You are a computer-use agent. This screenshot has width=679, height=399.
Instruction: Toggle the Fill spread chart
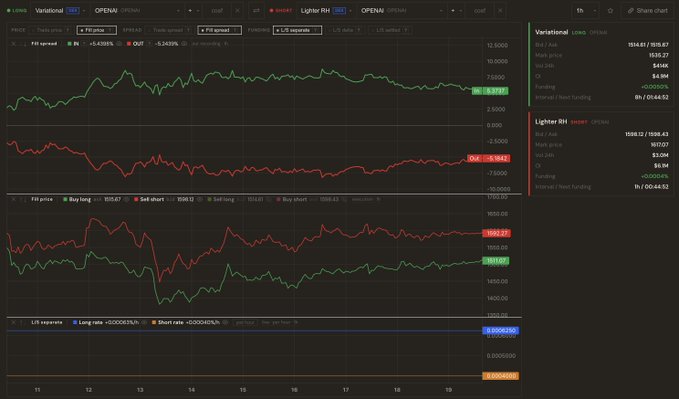[220, 30]
